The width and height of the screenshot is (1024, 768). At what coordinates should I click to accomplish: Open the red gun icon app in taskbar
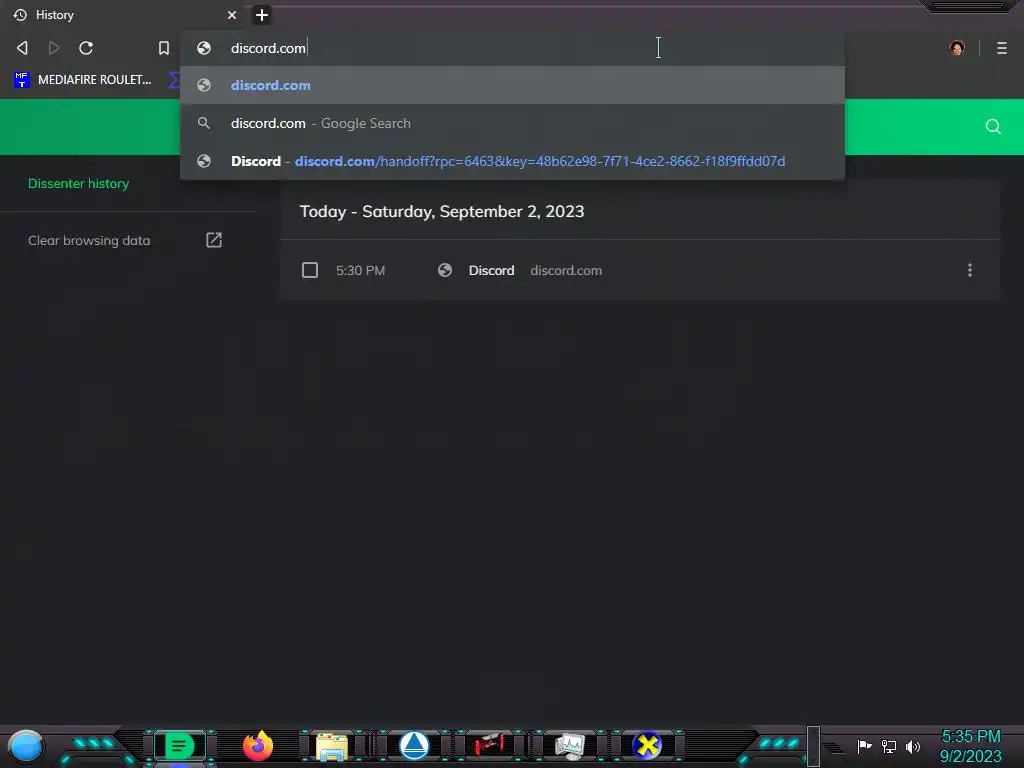point(490,745)
